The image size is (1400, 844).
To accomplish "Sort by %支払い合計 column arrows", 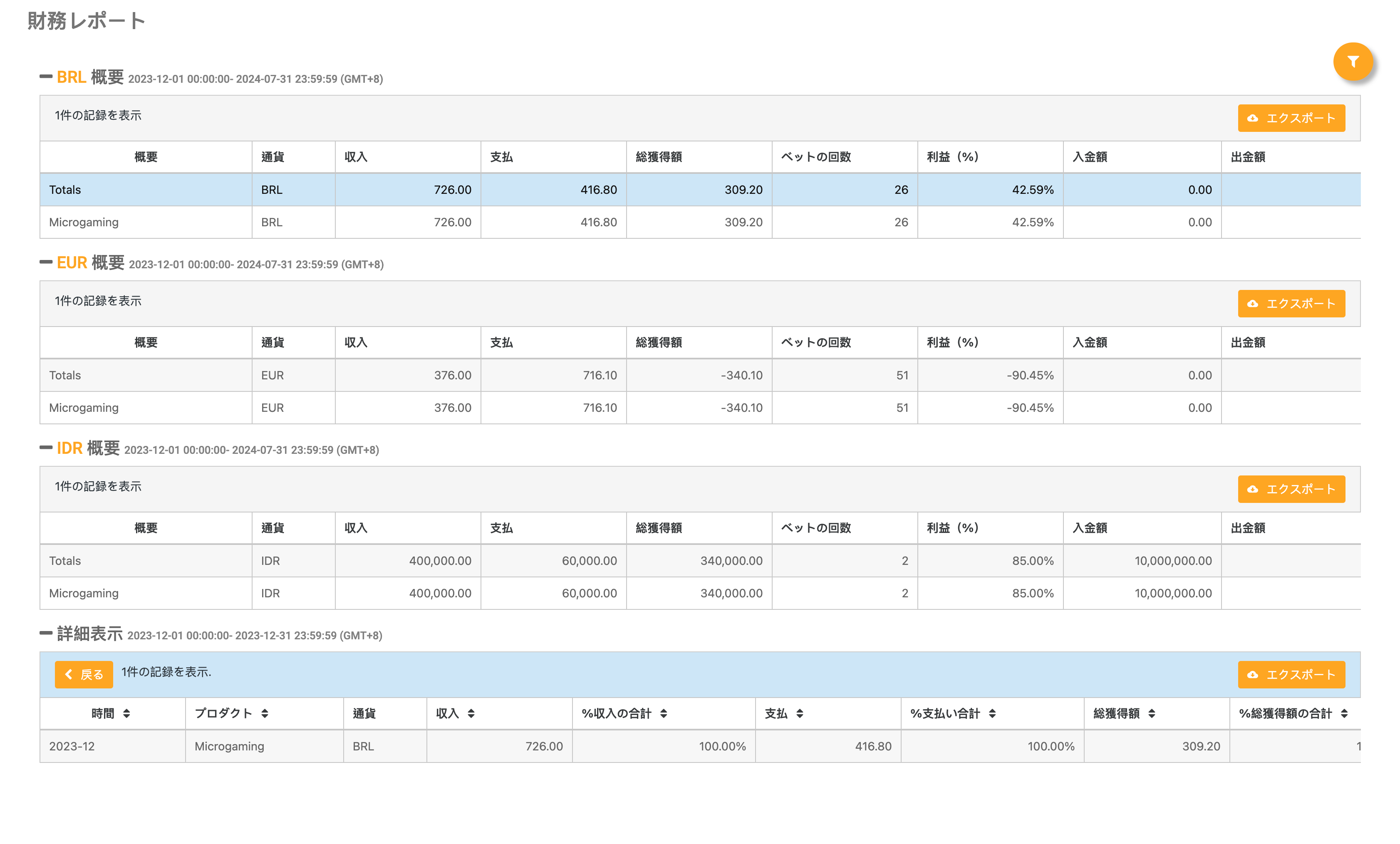I will pyautogui.click(x=992, y=713).
